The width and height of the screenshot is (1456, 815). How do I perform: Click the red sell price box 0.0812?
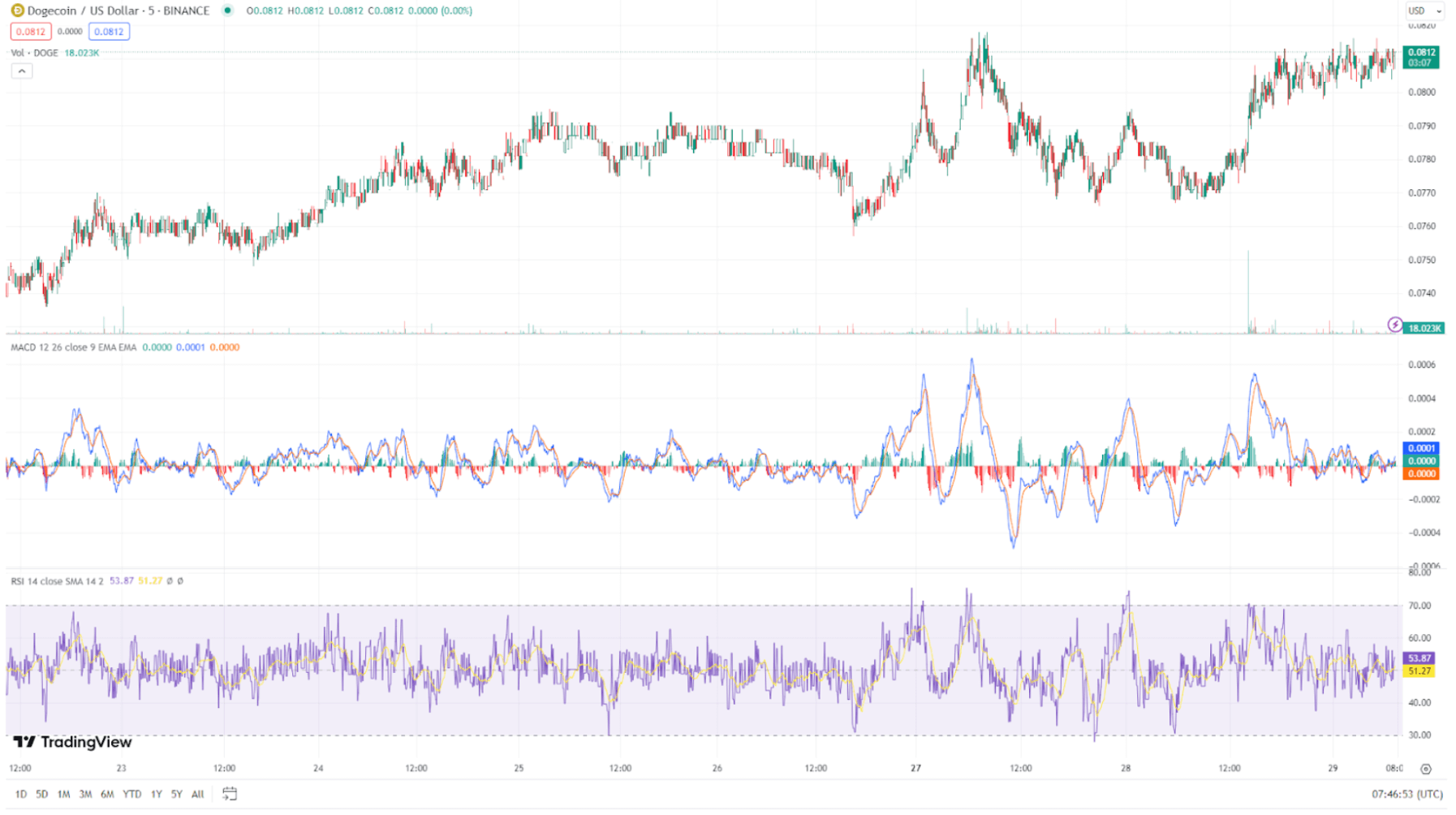[x=31, y=31]
